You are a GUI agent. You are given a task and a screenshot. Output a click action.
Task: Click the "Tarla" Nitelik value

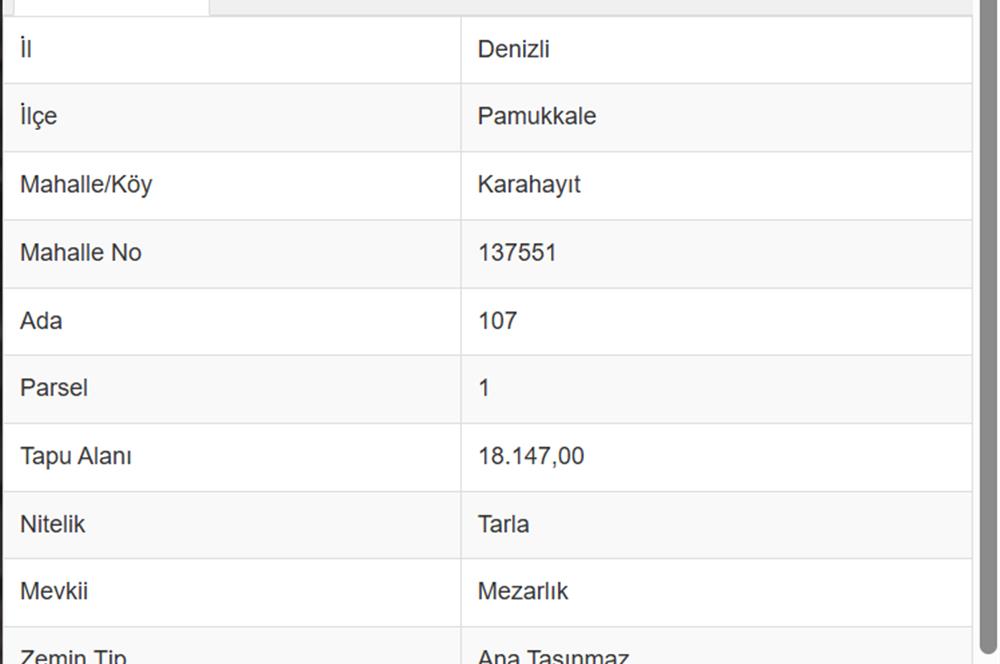click(x=504, y=524)
